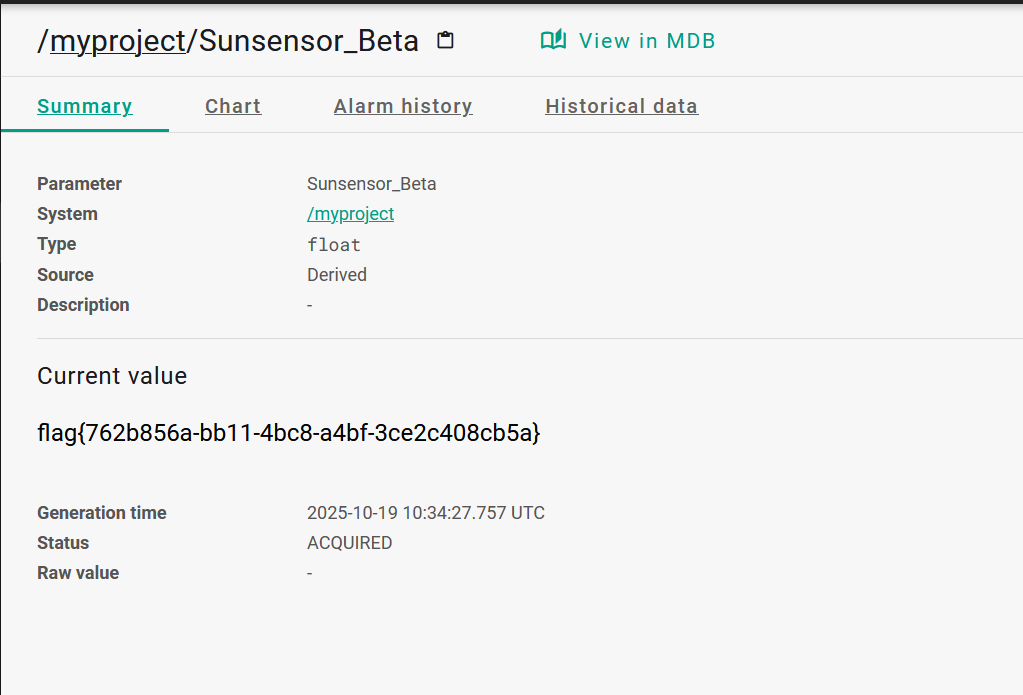This screenshot has height=695, width=1023.
Task: Select the generation time timestamp value
Action: click(x=425, y=513)
